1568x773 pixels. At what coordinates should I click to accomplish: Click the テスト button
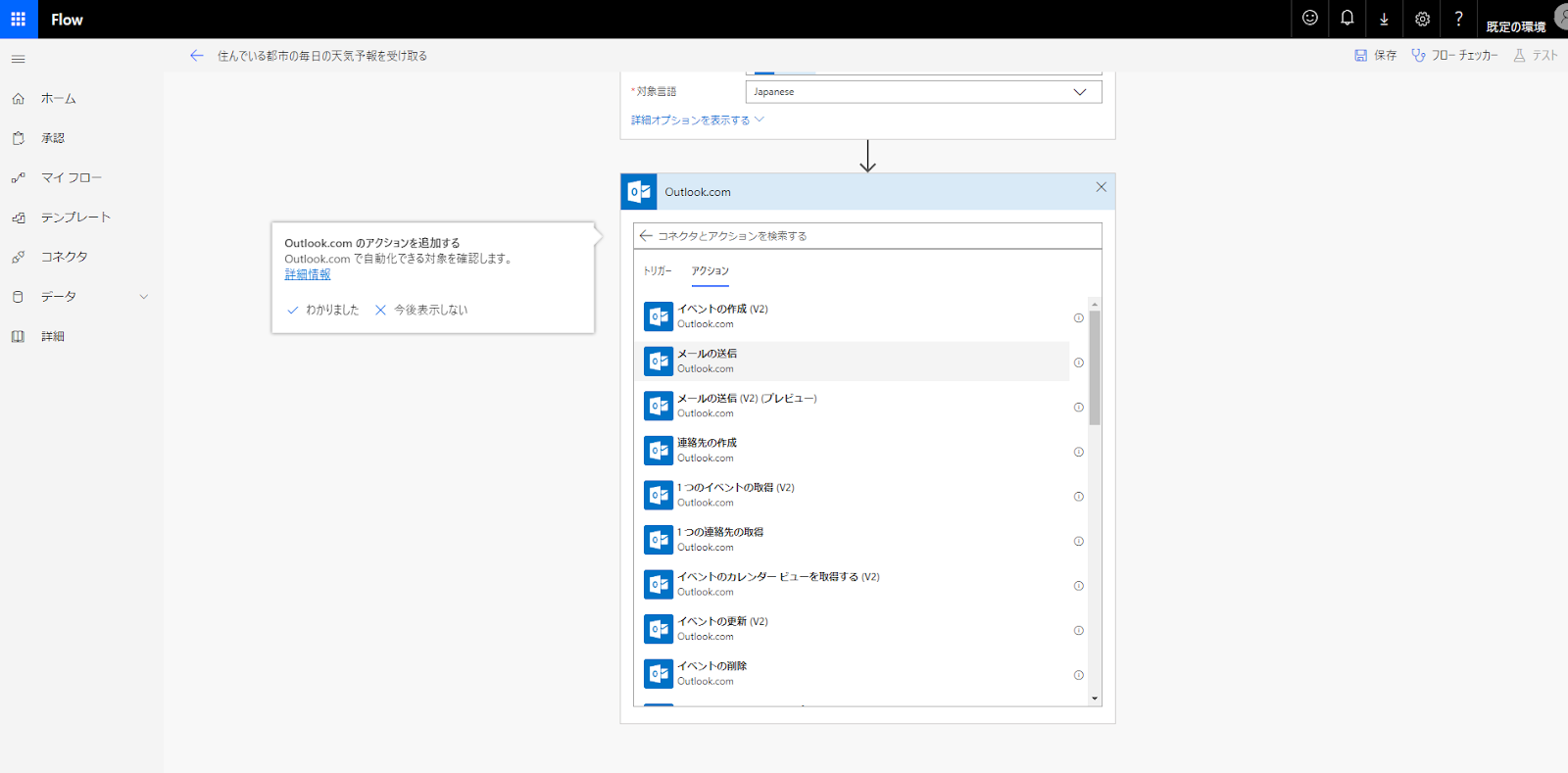(1536, 56)
